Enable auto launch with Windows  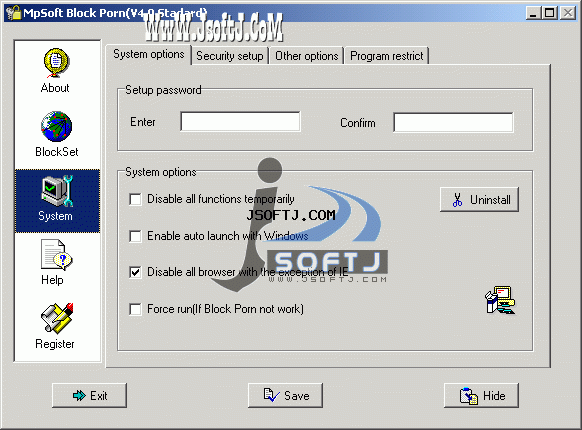click(x=135, y=236)
